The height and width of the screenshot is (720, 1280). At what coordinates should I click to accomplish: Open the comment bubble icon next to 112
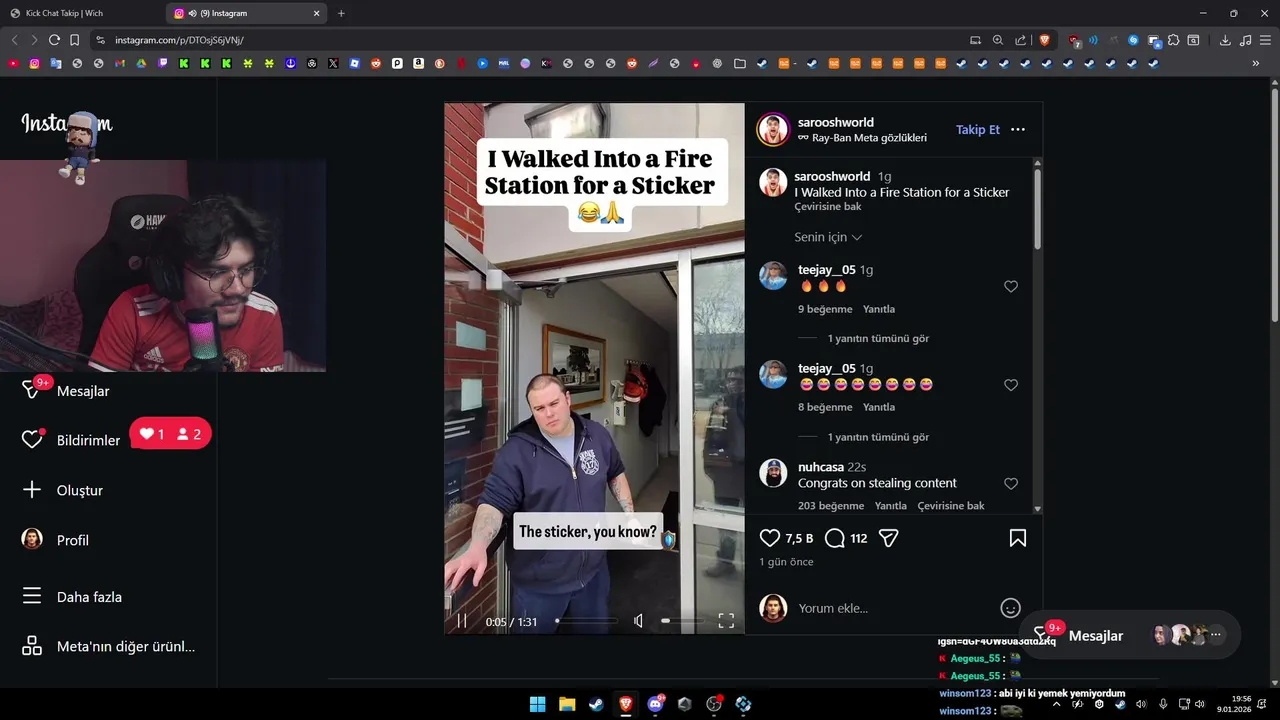(x=835, y=538)
